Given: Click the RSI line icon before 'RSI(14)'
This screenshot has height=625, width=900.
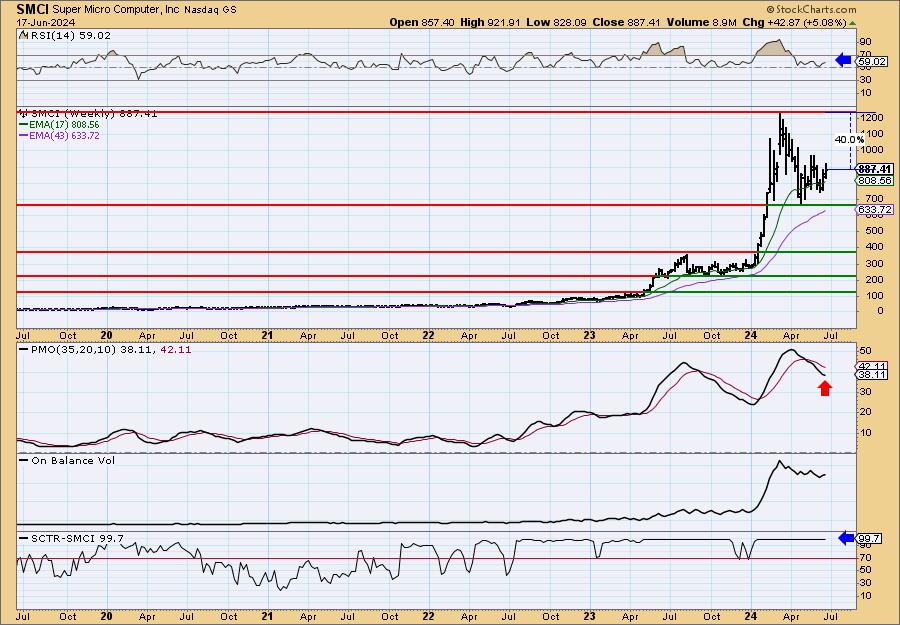Looking at the screenshot, I should tap(23, 35).
